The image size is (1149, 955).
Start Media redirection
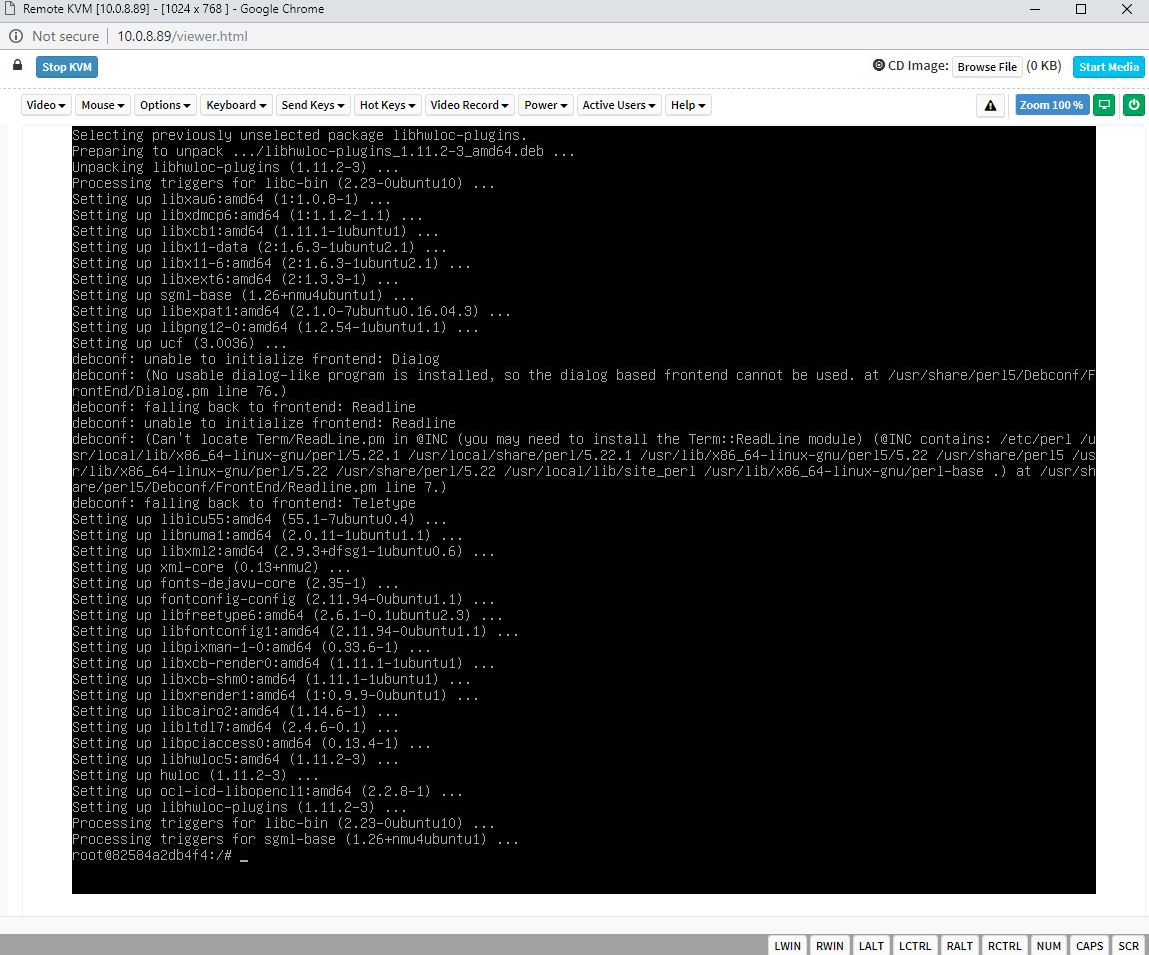(x=1109, y=67)
